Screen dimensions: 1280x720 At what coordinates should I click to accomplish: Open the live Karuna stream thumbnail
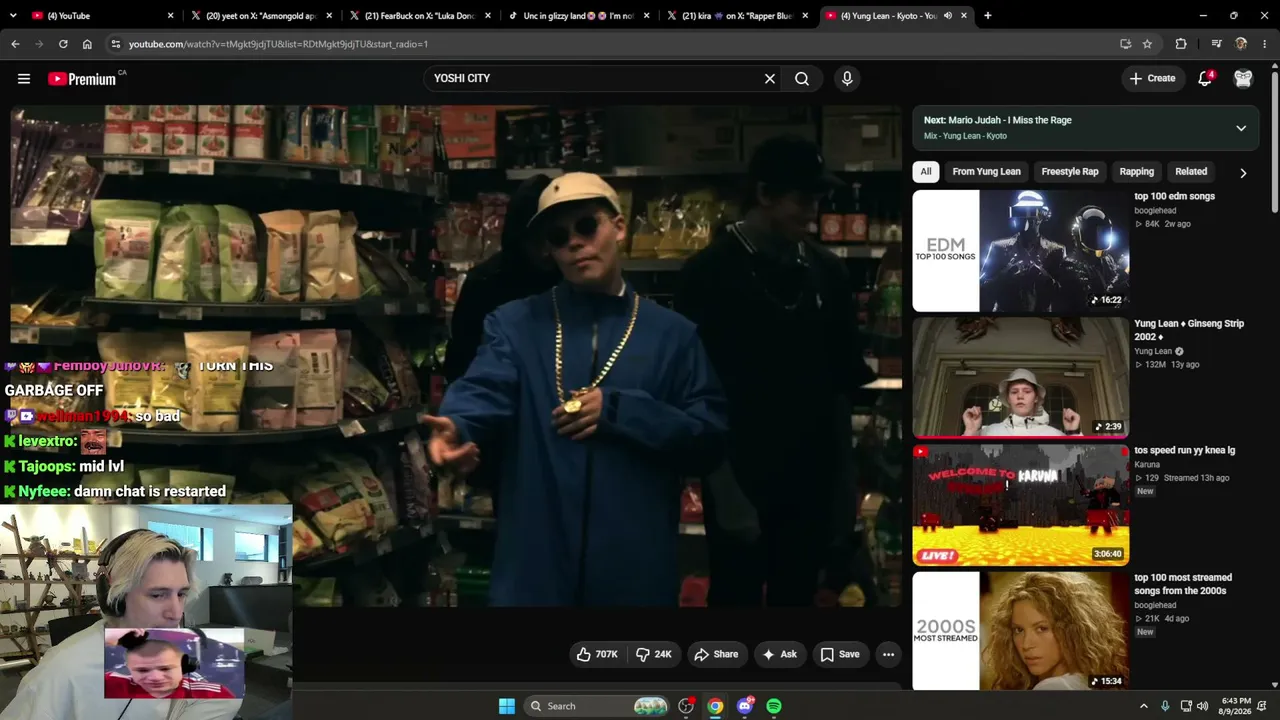point(1020,505)
